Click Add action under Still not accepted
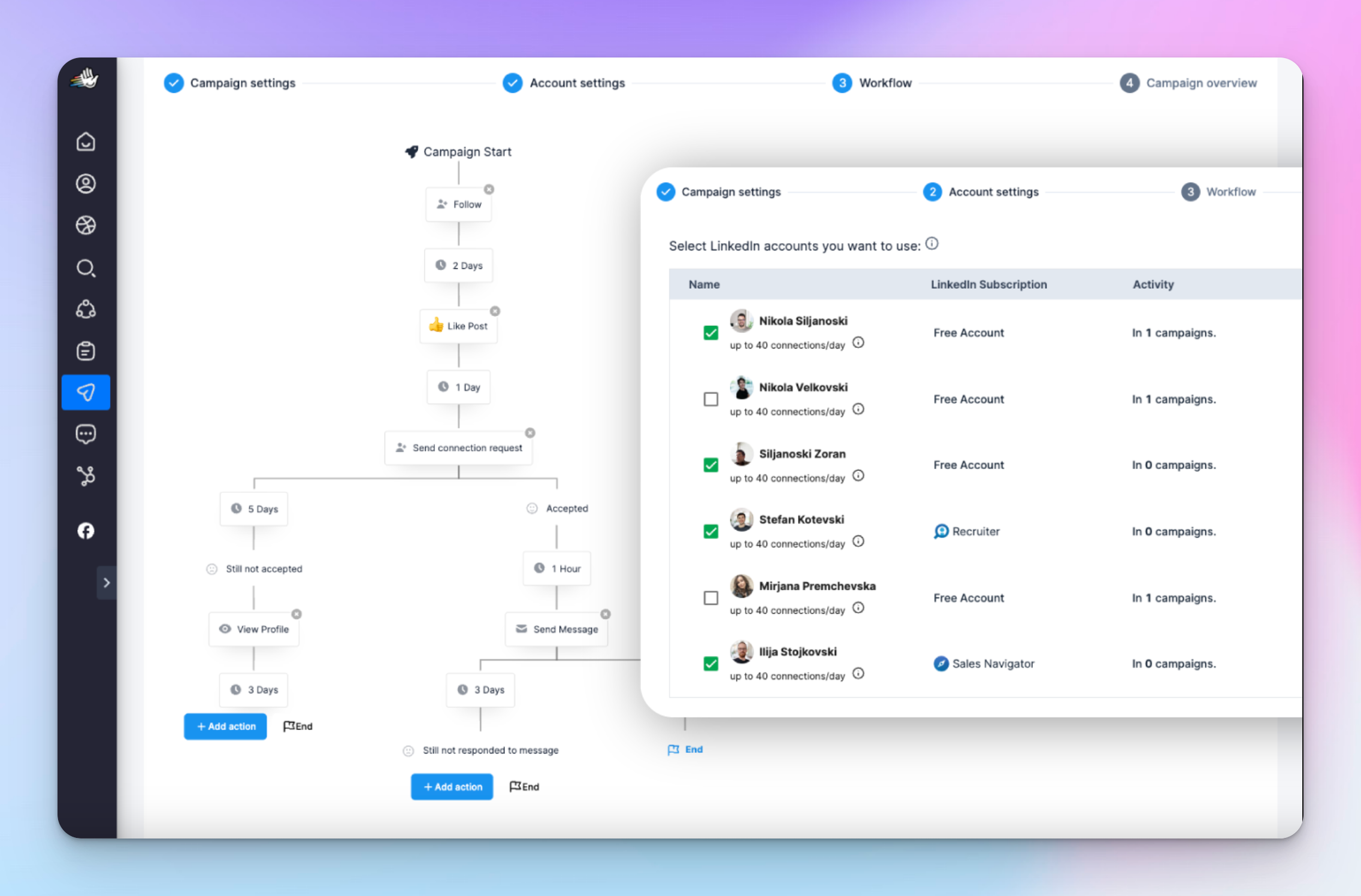This screenshot has height=896, width=1361. pyautogui.click(x=225, y=727)
